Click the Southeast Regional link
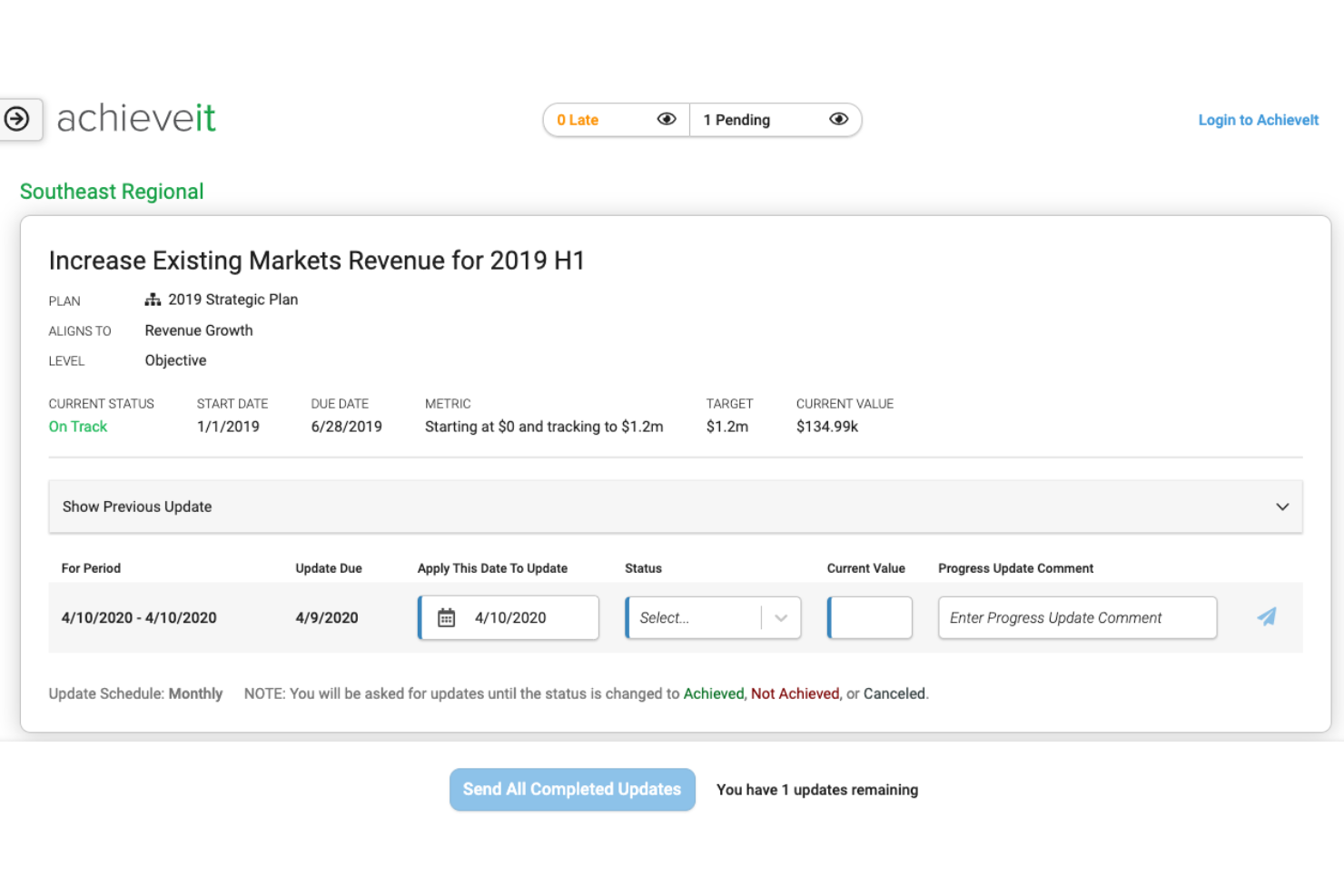 coord(112,192)
